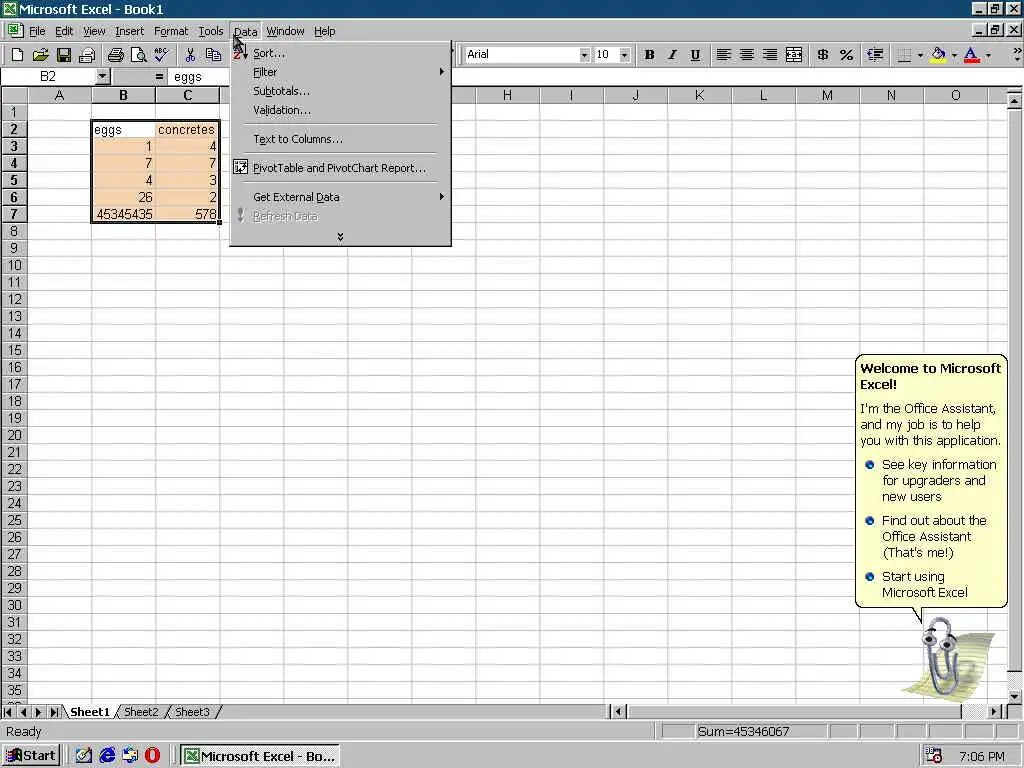
Task: Cut selection with the scissors icon
Action: click(x=190, y=55)
